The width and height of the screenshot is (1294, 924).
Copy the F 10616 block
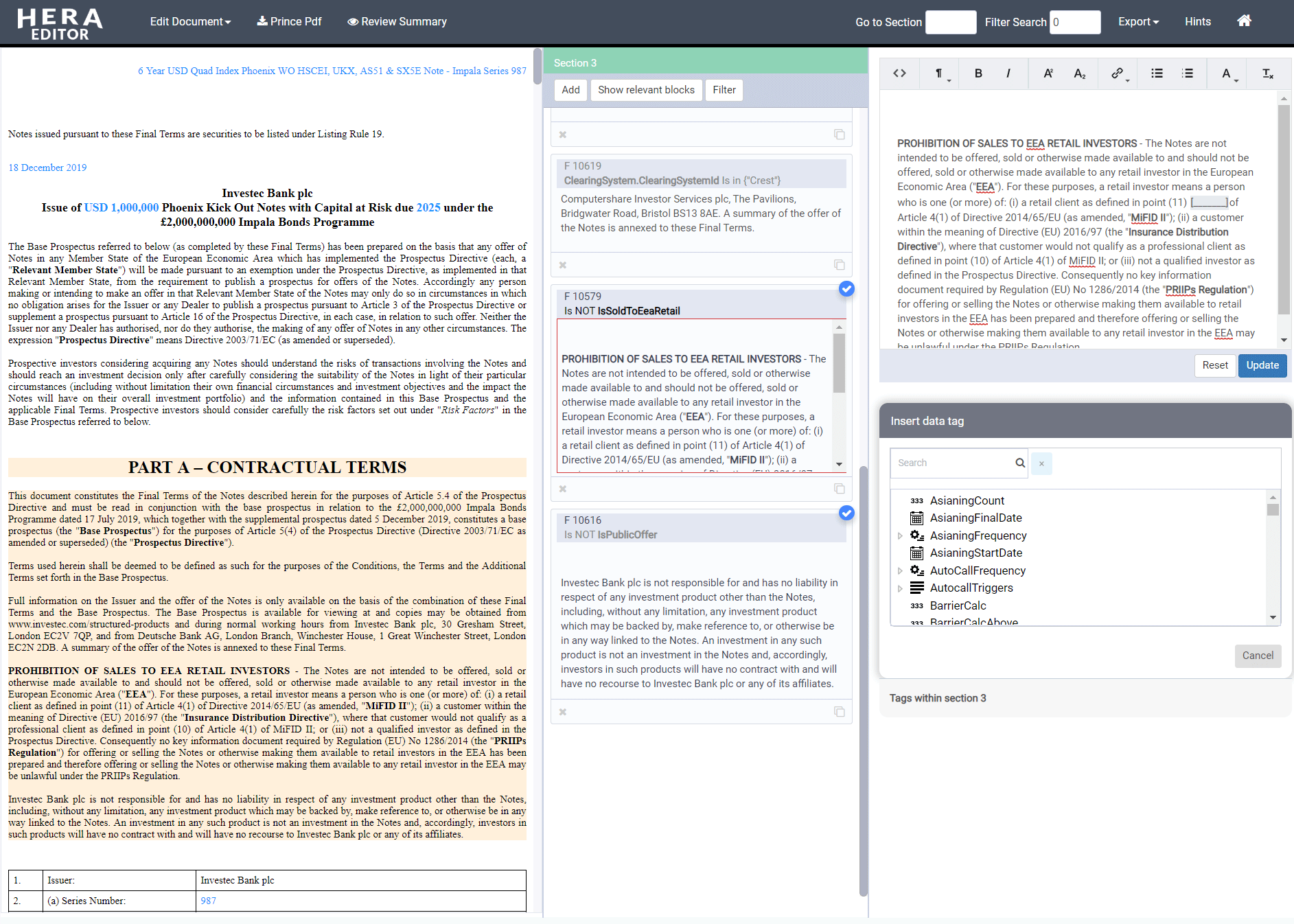coord(839,712)
